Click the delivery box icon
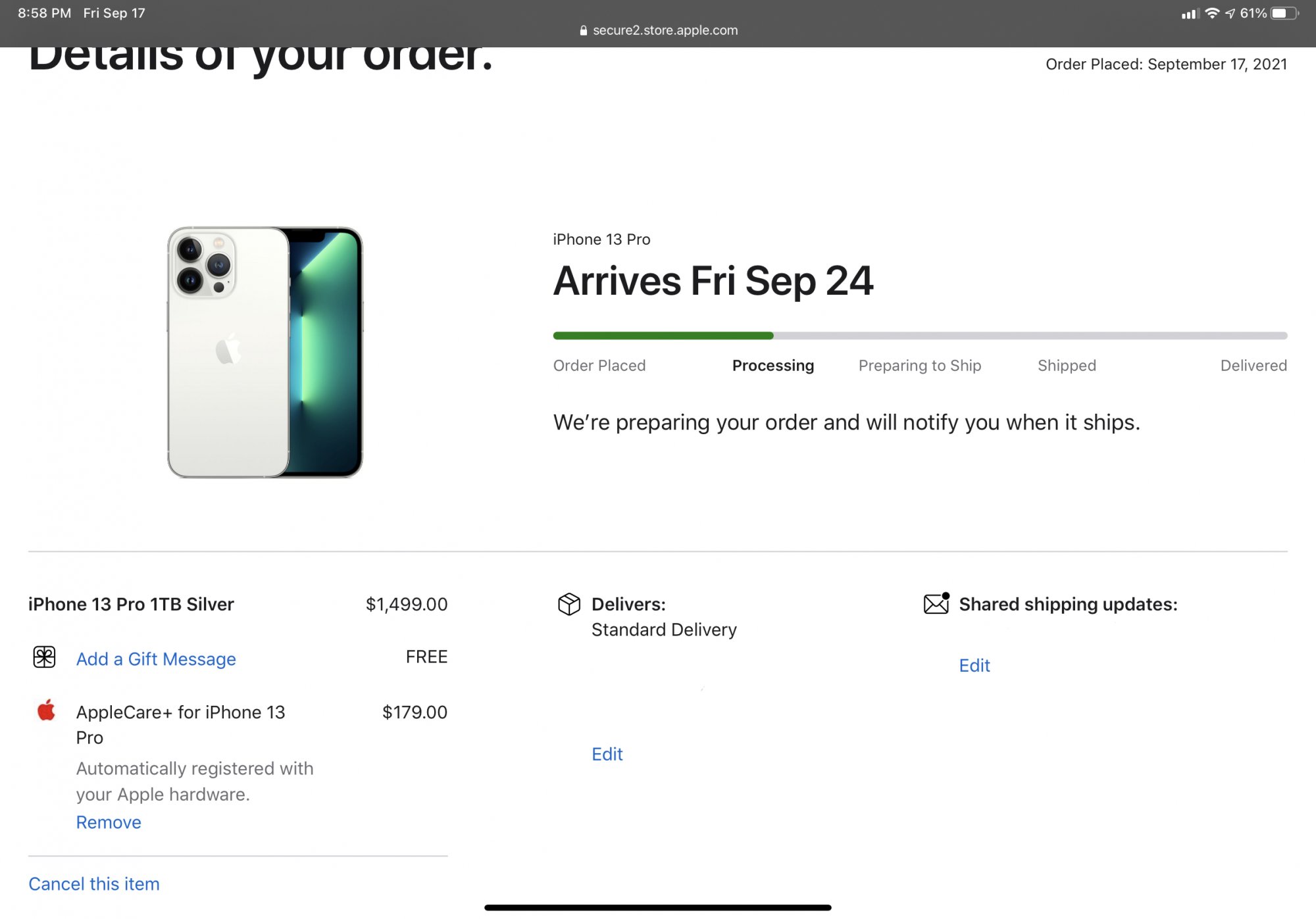This screenshot has width=1316, height=919. click(x=569, y=604)
